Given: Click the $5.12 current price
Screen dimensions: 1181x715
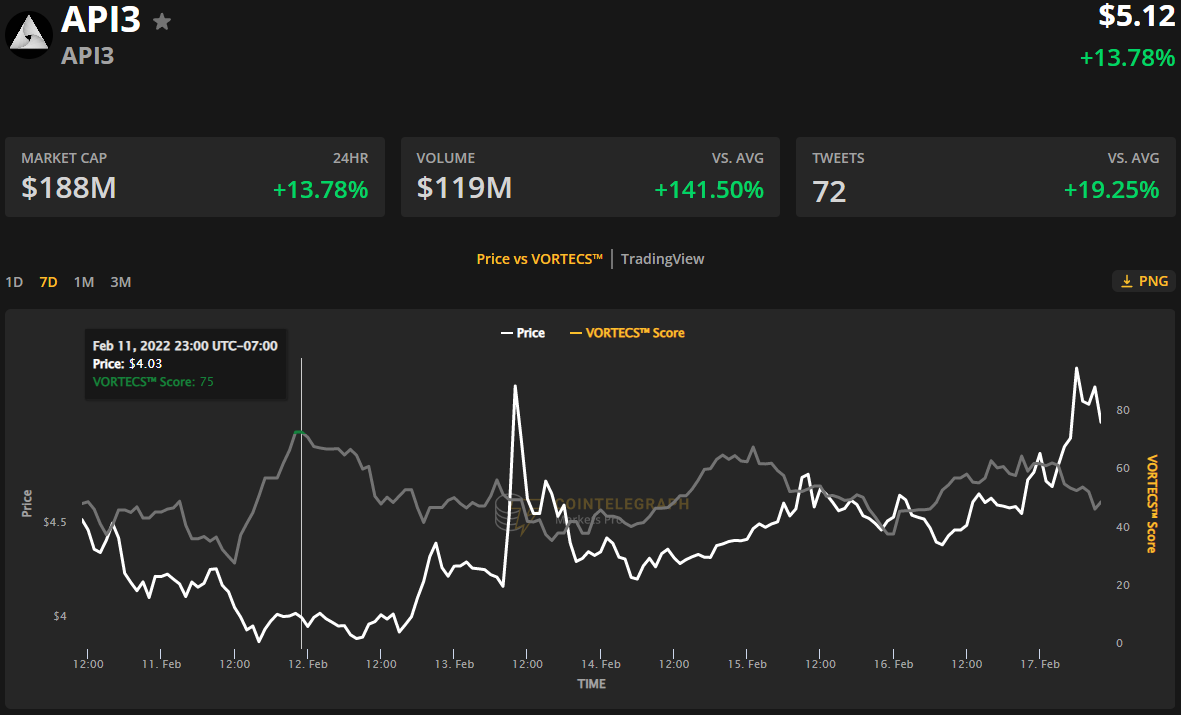Looking at the screenshot, I should (1136, 16).
